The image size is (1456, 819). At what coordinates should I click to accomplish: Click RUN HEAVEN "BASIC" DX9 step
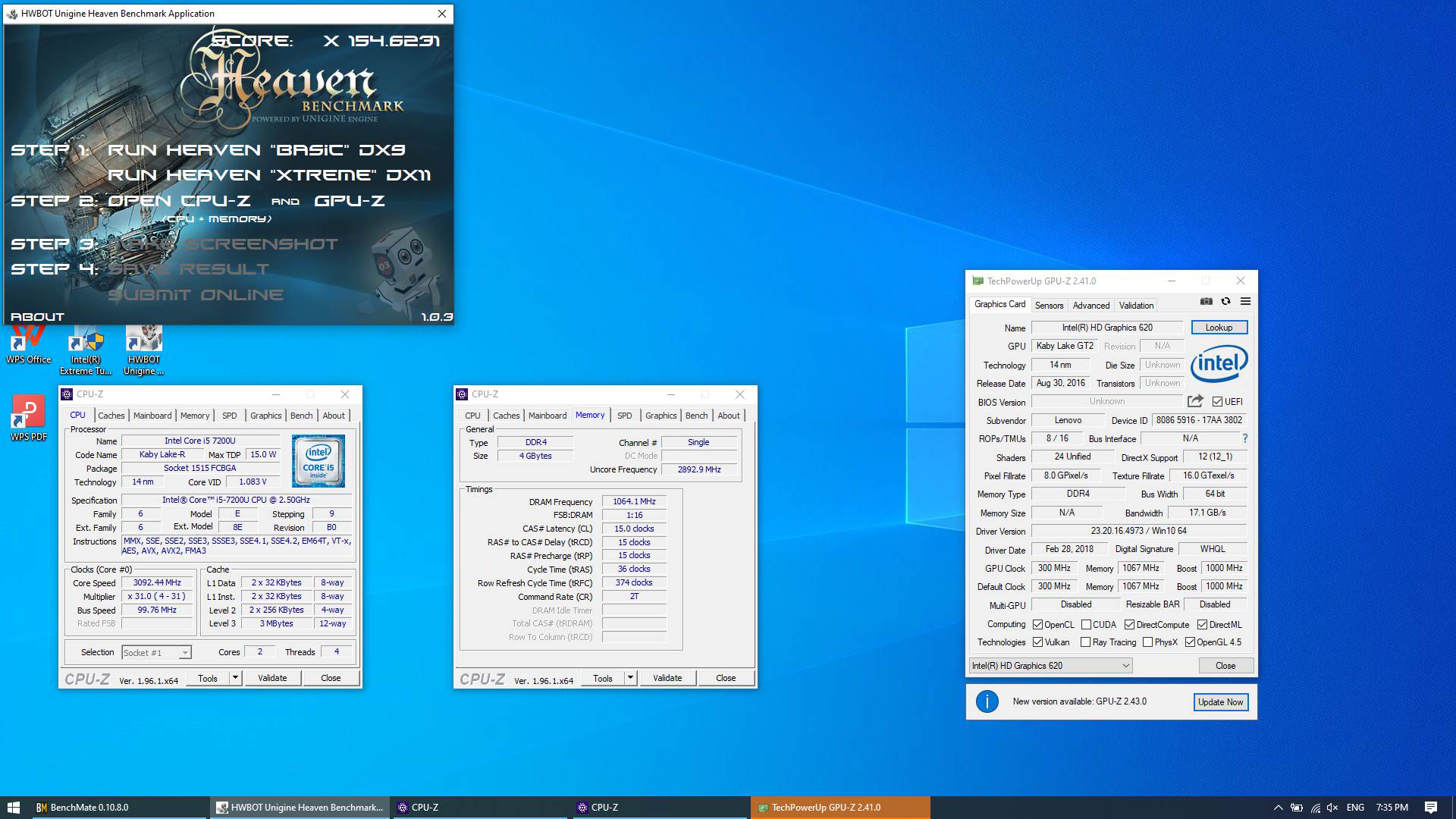coord(256,150)
